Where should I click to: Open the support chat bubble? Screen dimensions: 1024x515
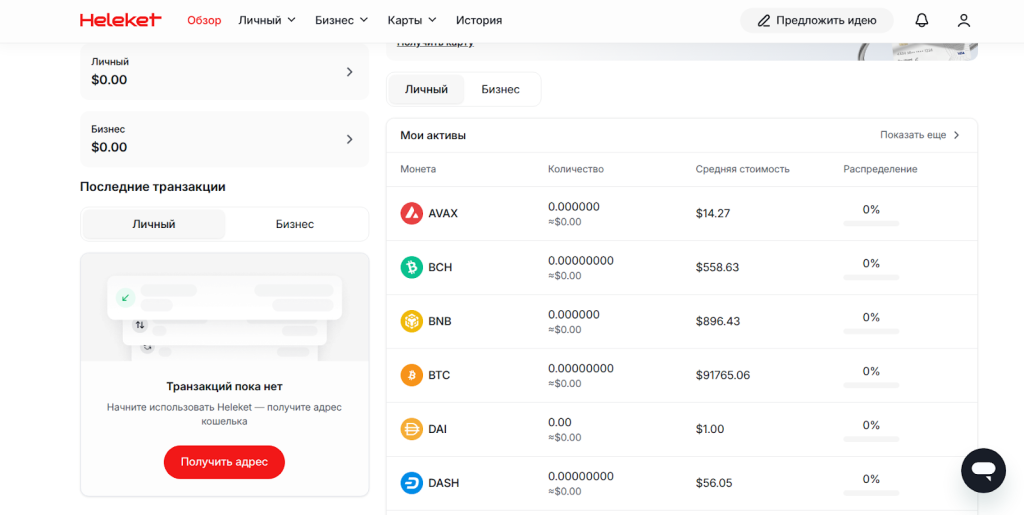point(982,470)
